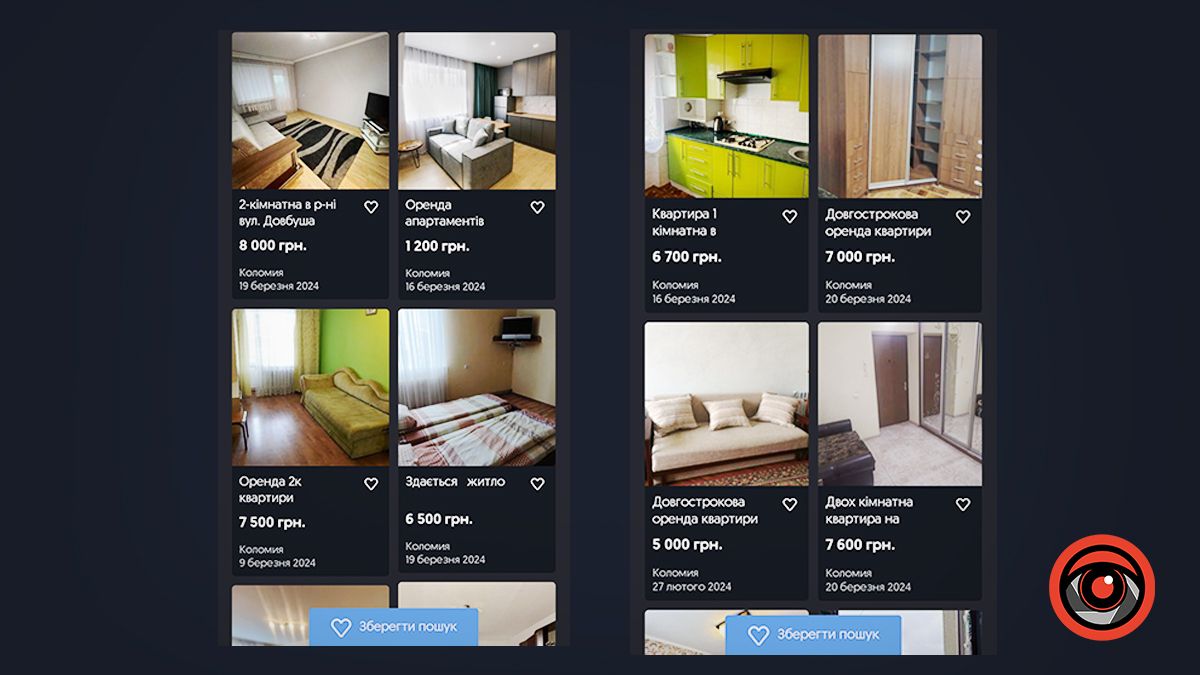Click the left Зберегти пошук button
Screen dimensions: 1200x675
[x=393, y=627]
